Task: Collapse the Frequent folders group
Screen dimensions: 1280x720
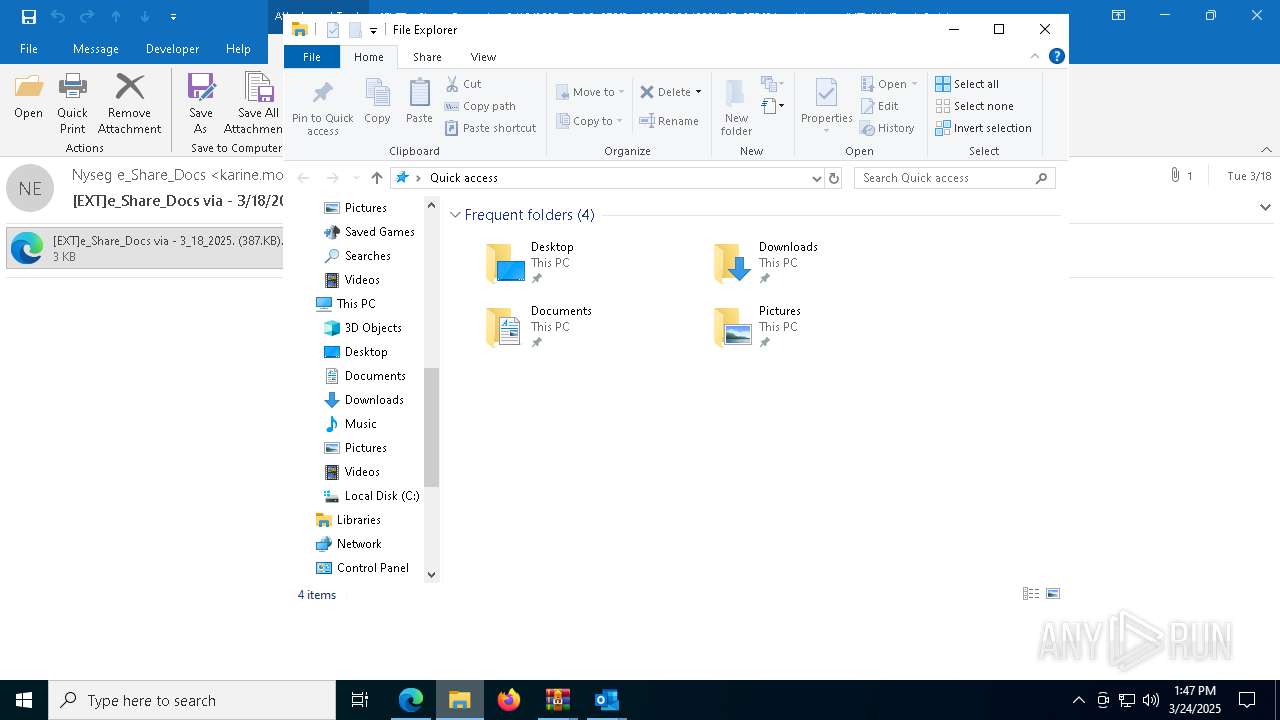Action: pos(456,215)
